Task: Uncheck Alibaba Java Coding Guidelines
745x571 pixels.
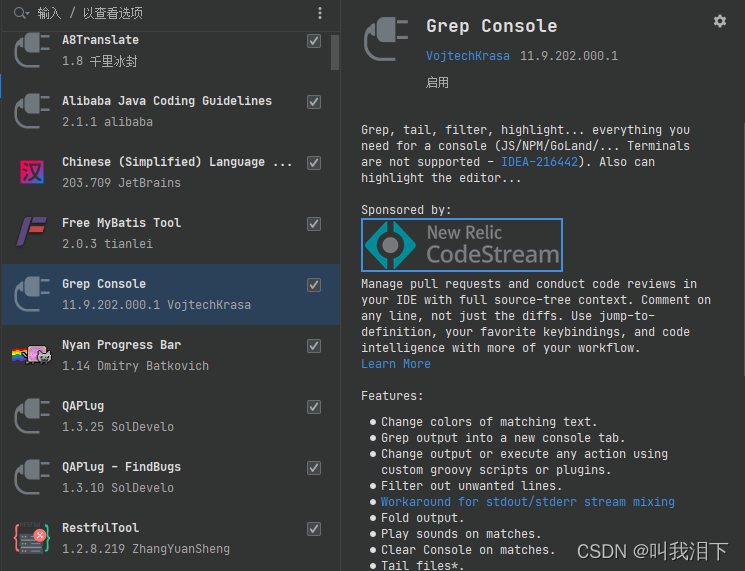Action: [314, 102]
